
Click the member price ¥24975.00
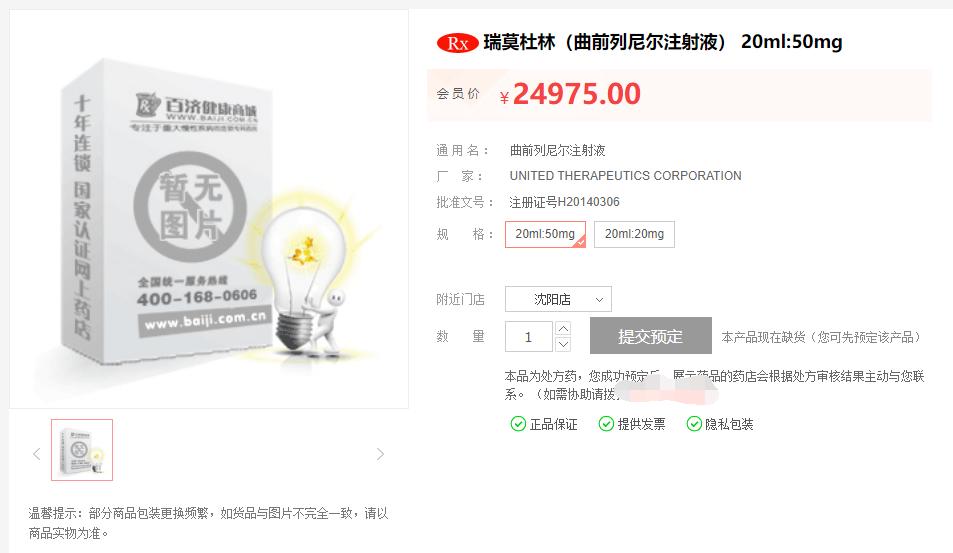(x=569, y=94)
